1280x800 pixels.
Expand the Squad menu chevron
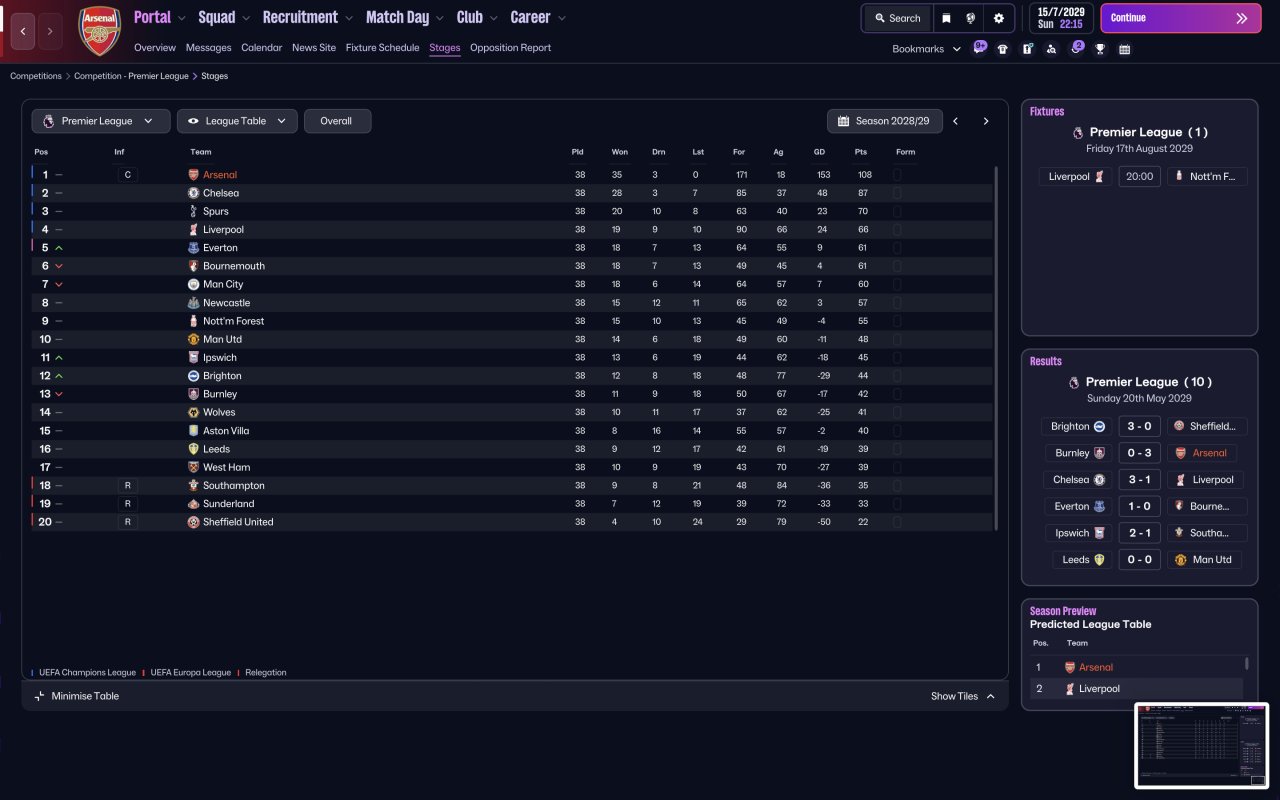245,18
